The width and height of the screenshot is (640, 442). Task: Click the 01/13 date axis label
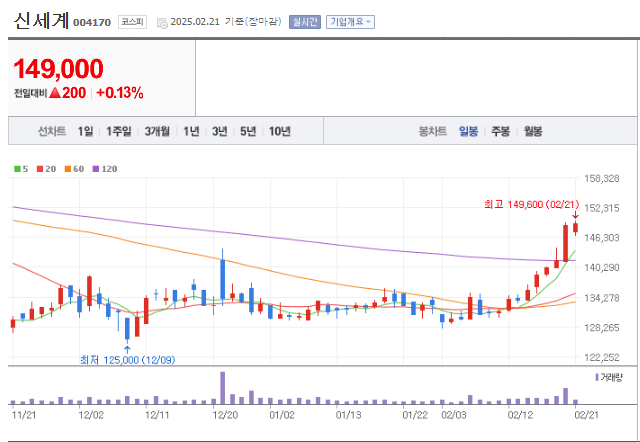click(x=348, y=415)
